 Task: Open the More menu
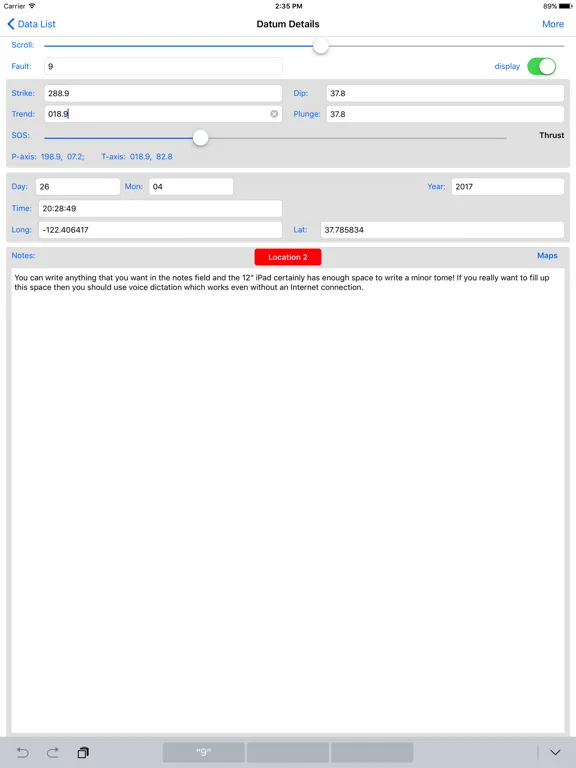point(552,24)
